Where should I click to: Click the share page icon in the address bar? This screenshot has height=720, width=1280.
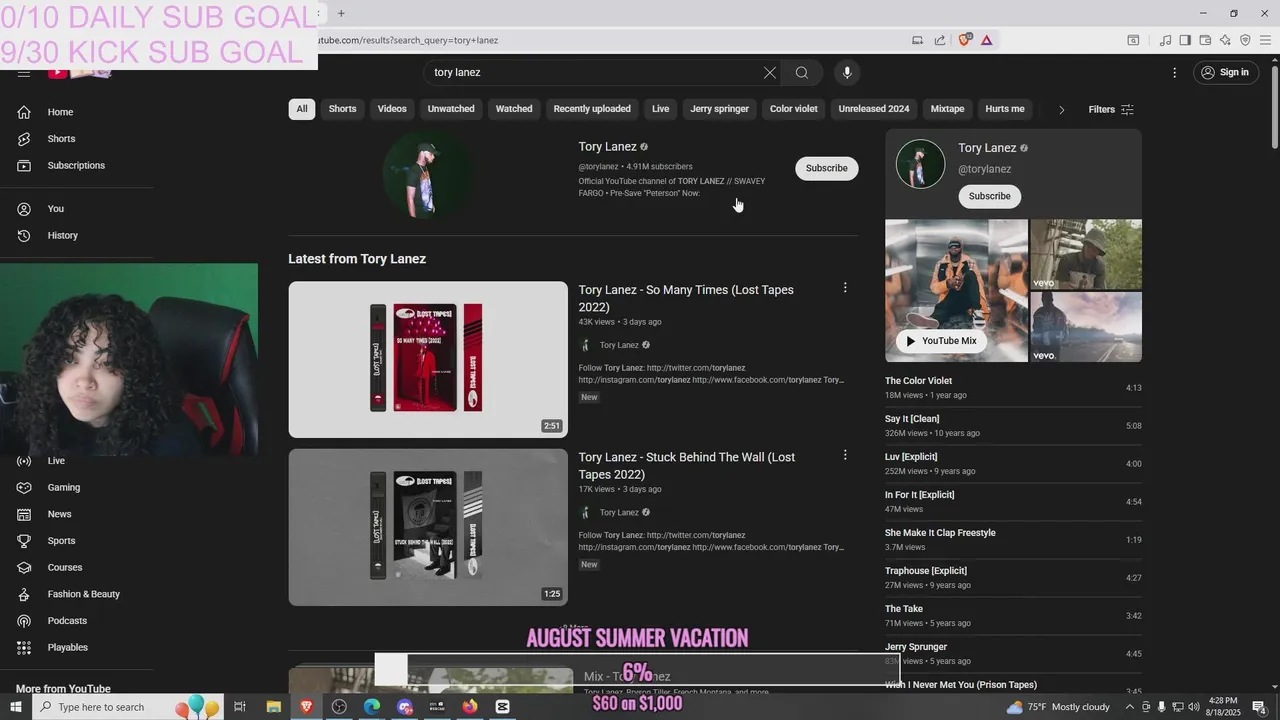coord(940,40)
